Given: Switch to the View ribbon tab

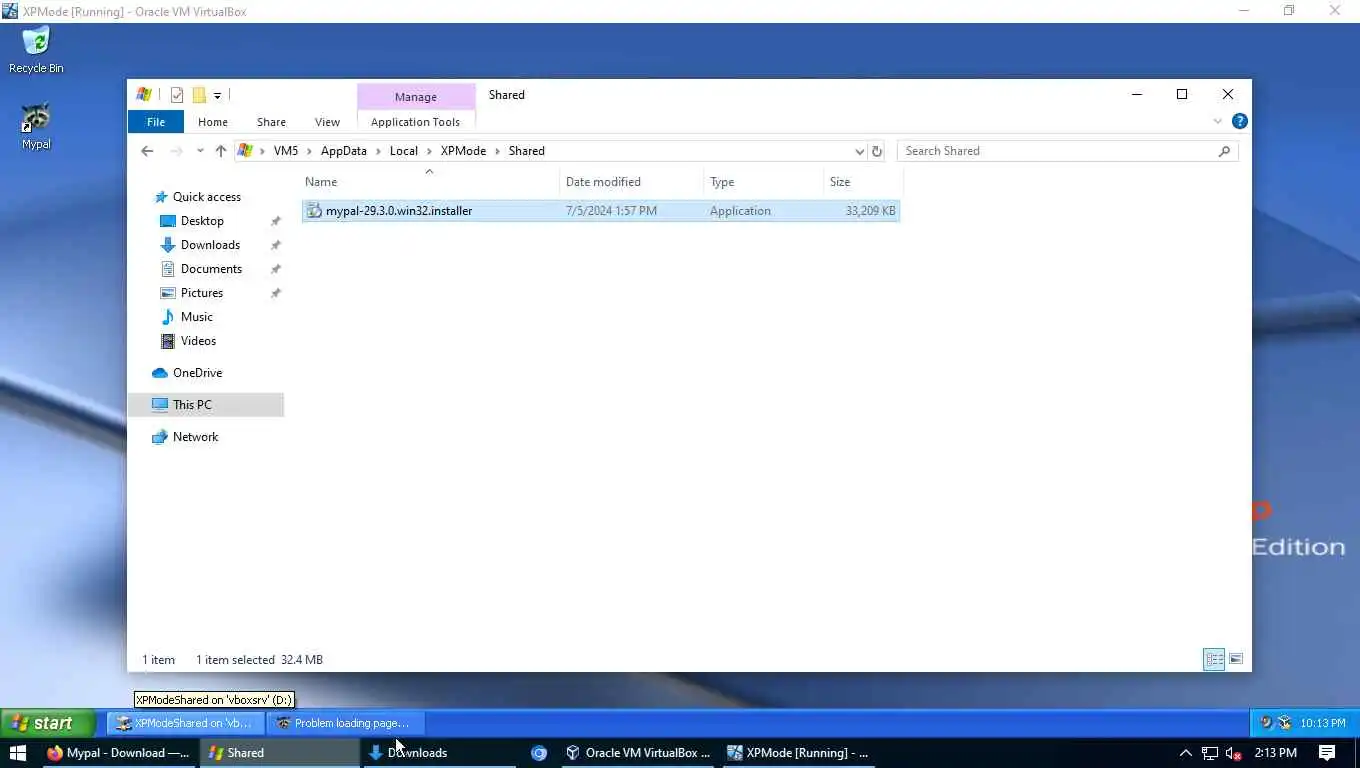Looking at the screenshot, I should pos(327,122).
